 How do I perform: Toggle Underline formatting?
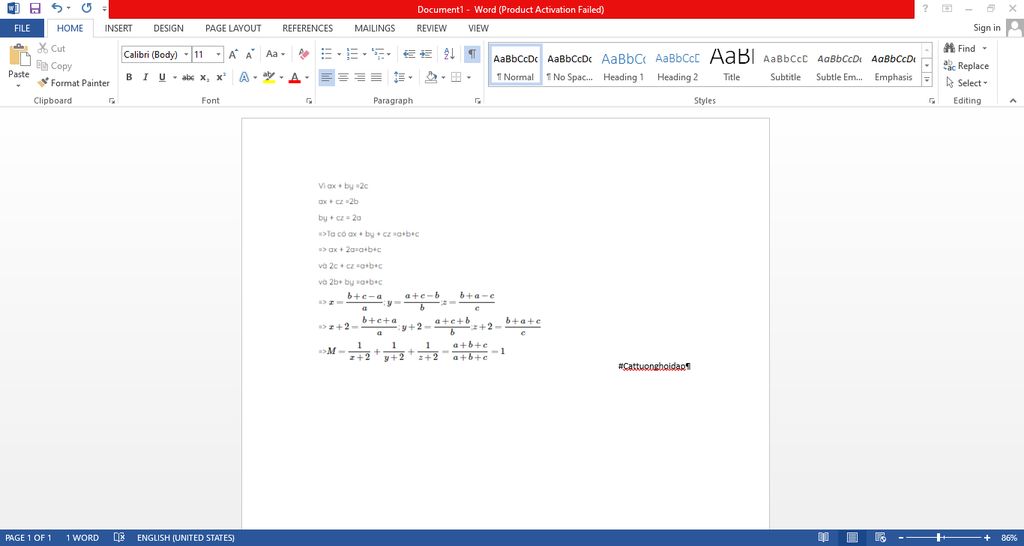point(162,77)
